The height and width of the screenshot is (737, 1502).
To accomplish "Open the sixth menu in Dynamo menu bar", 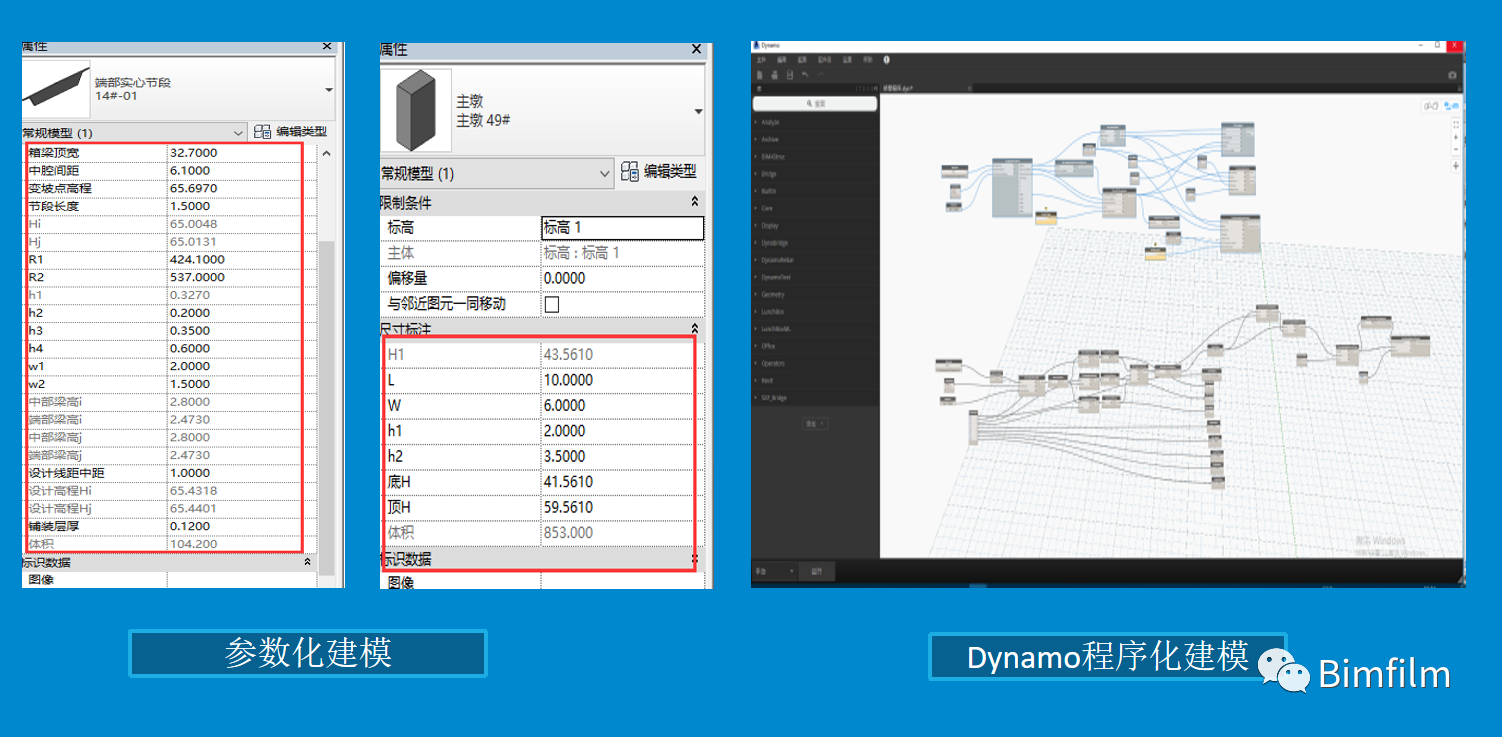I will tap(868, 60).
